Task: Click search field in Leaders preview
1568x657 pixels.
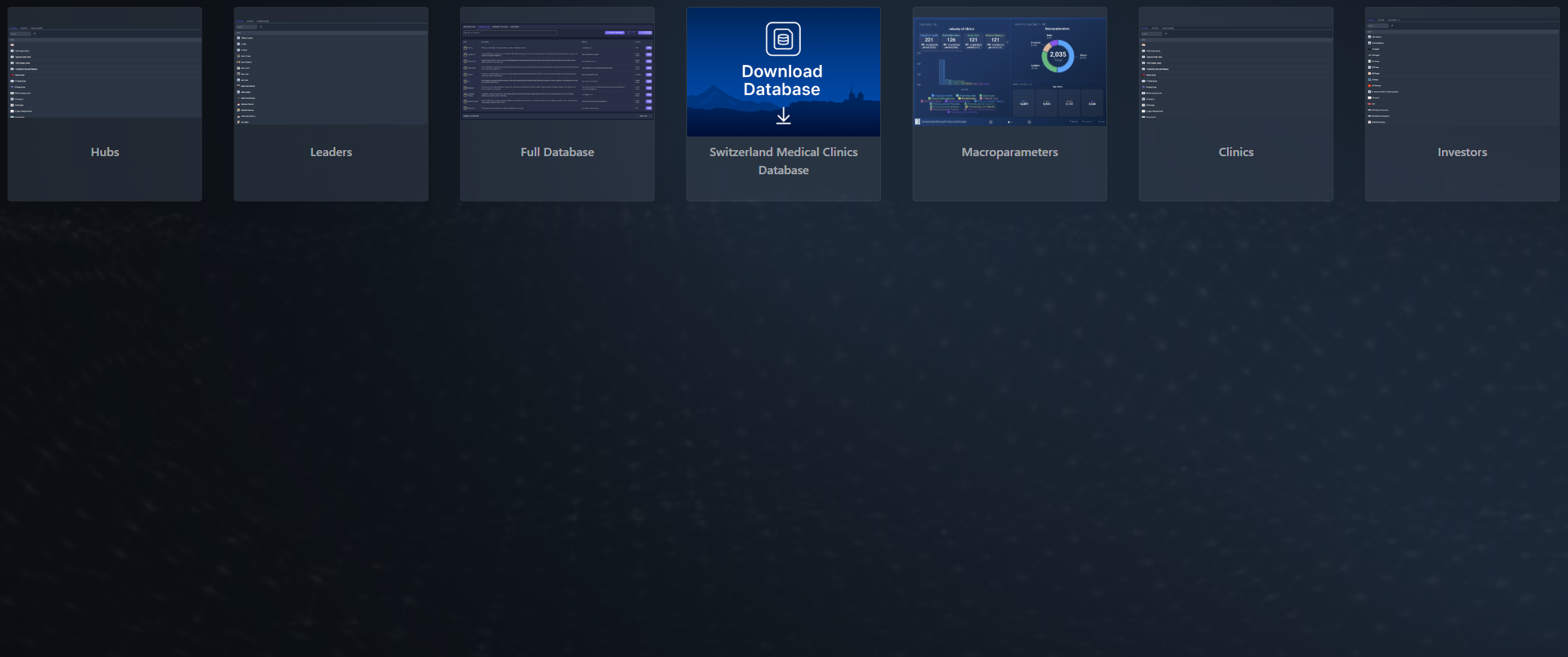Action: click(247, 27)
